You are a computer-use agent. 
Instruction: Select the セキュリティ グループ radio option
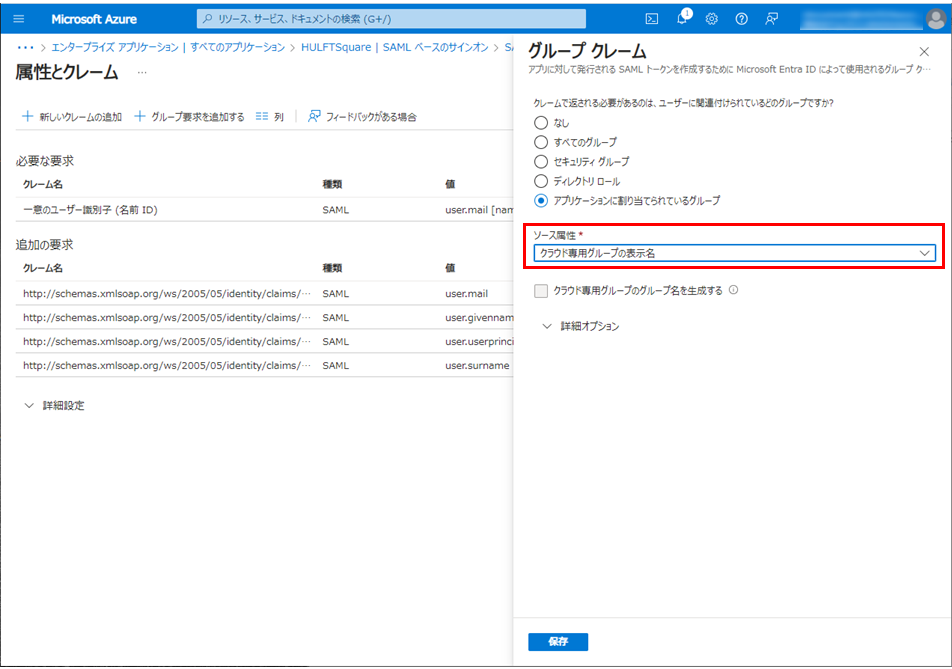click(541, 162)
